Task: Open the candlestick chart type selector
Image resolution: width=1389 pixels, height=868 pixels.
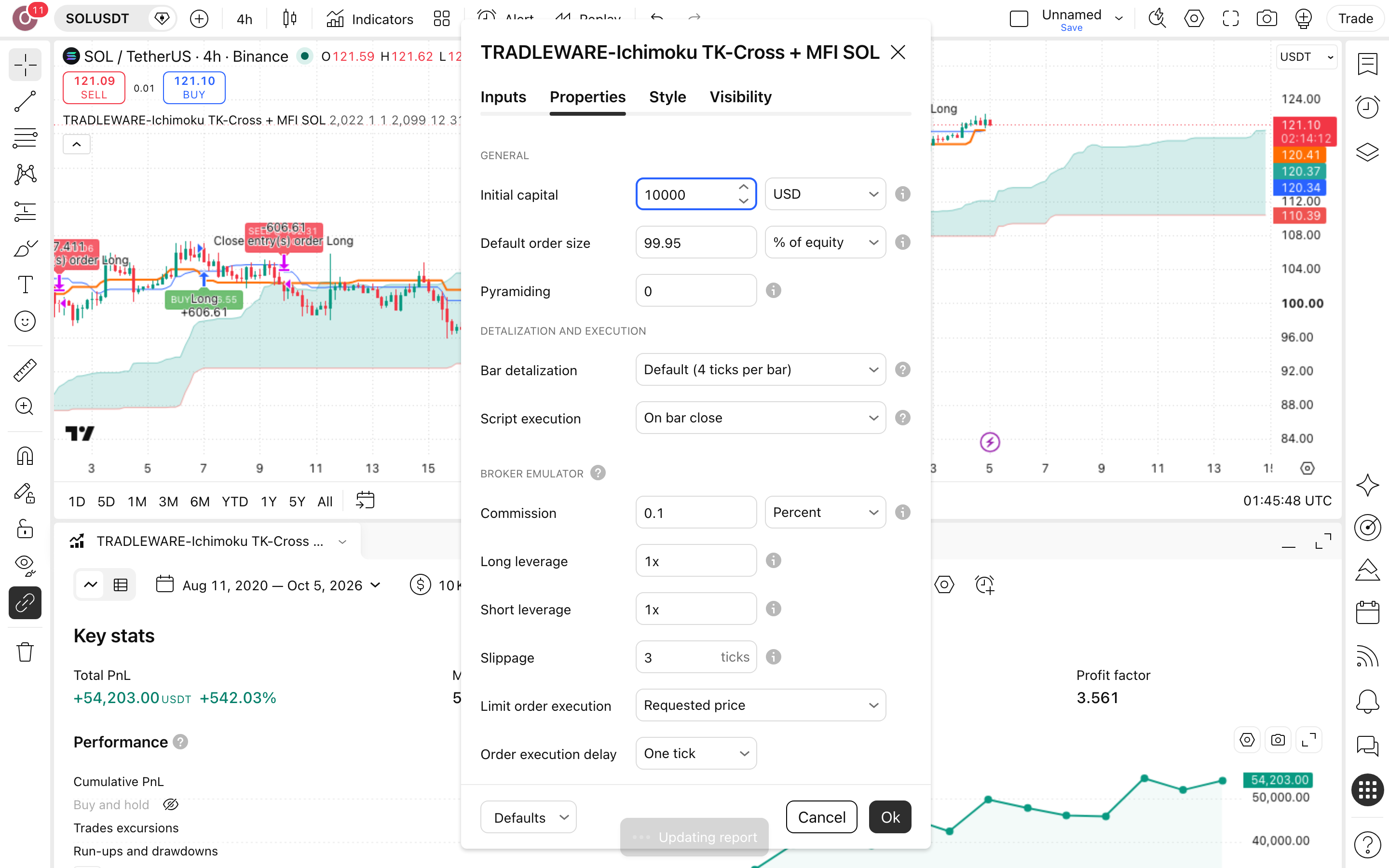Action: [290, 19]
